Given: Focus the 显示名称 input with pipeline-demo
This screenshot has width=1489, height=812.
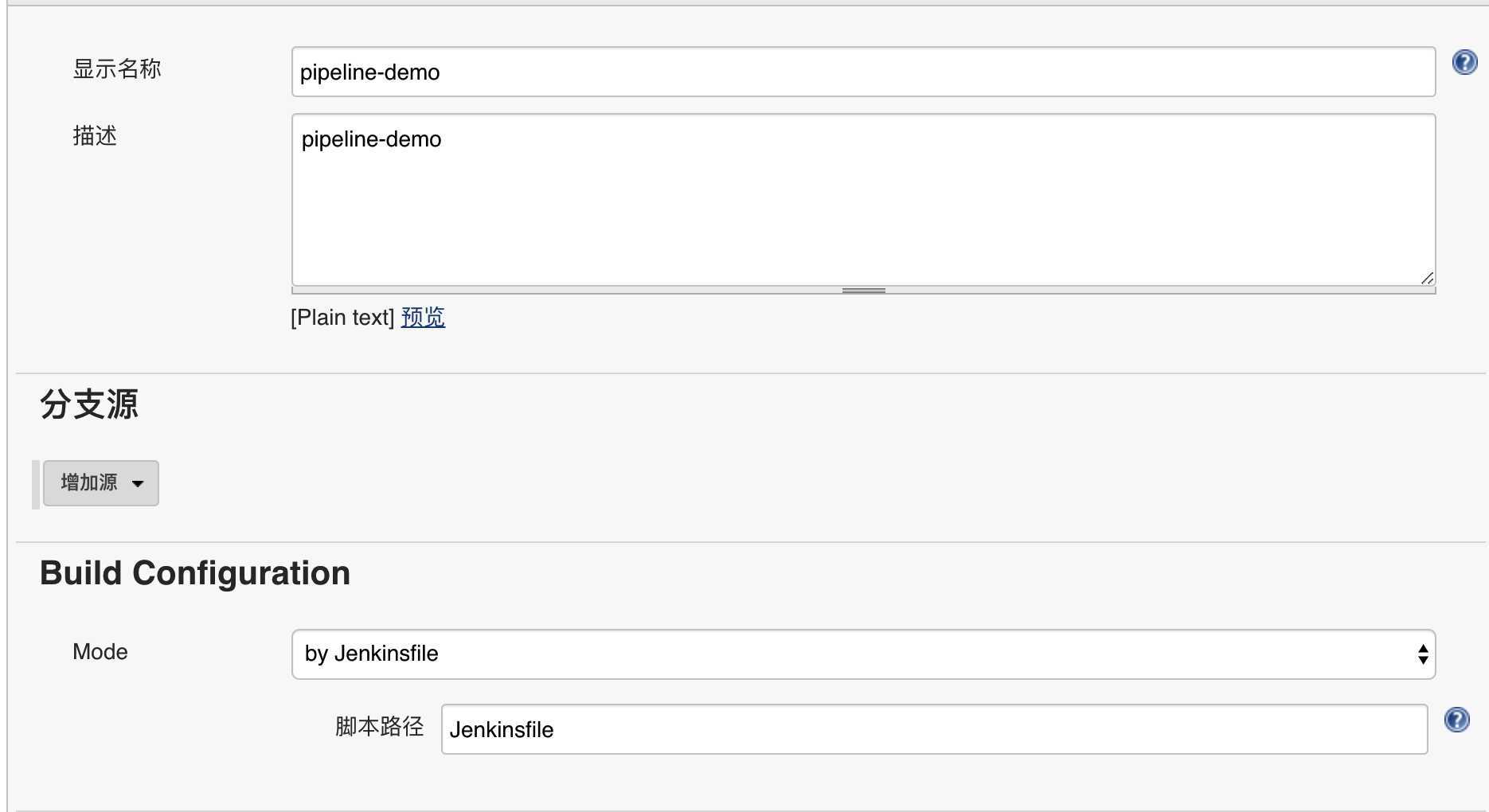Looking at the screenshot, I should pyautogui.click(x=863, y=72).
